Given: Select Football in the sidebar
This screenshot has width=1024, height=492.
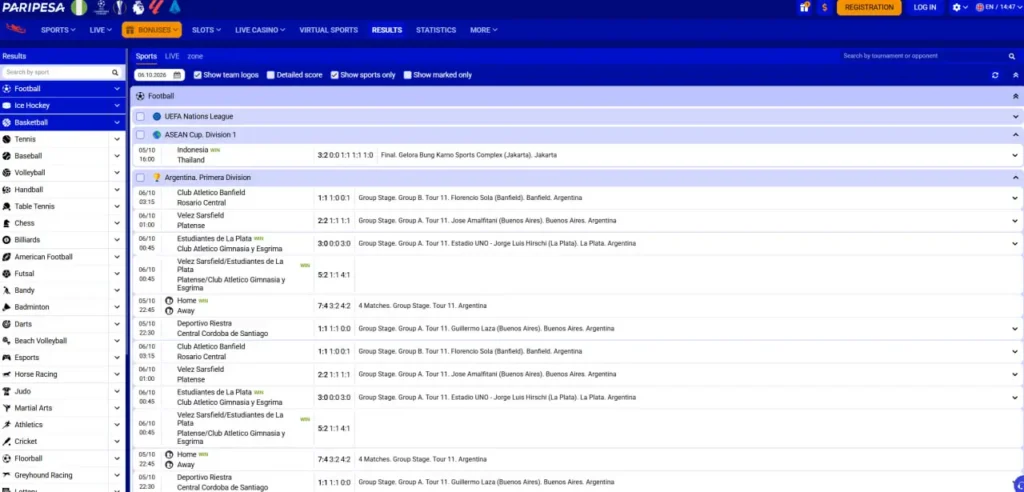Looking at the screenshot, I should 62,89.
